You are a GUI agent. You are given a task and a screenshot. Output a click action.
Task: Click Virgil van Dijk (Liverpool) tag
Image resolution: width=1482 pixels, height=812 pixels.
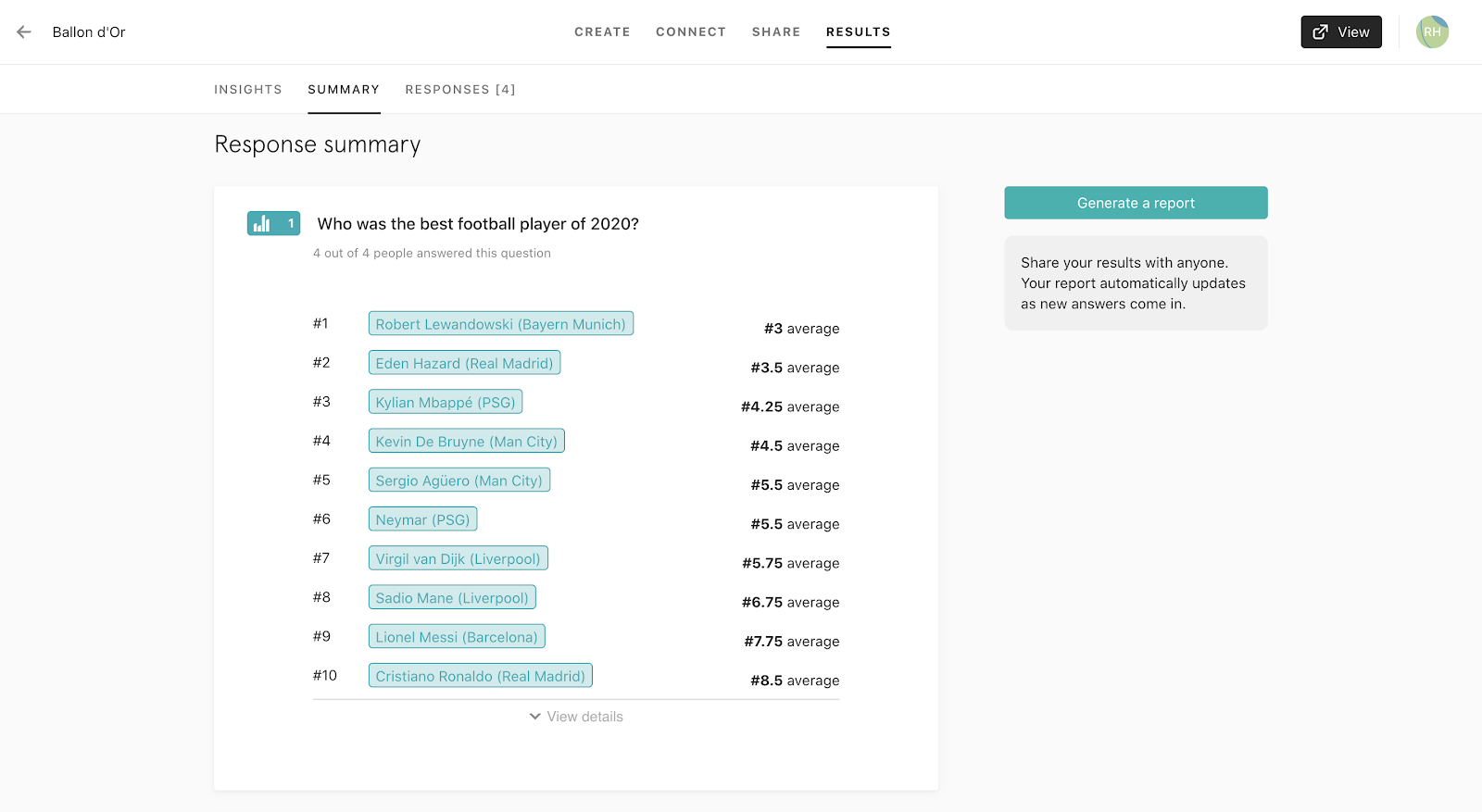pyautogui.click(x=458, y=558)
